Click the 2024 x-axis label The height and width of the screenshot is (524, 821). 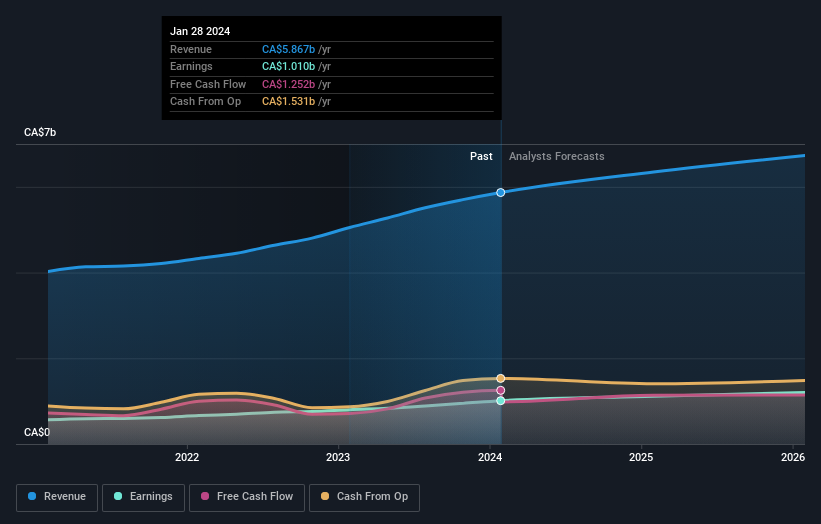(x=490, y=458)
